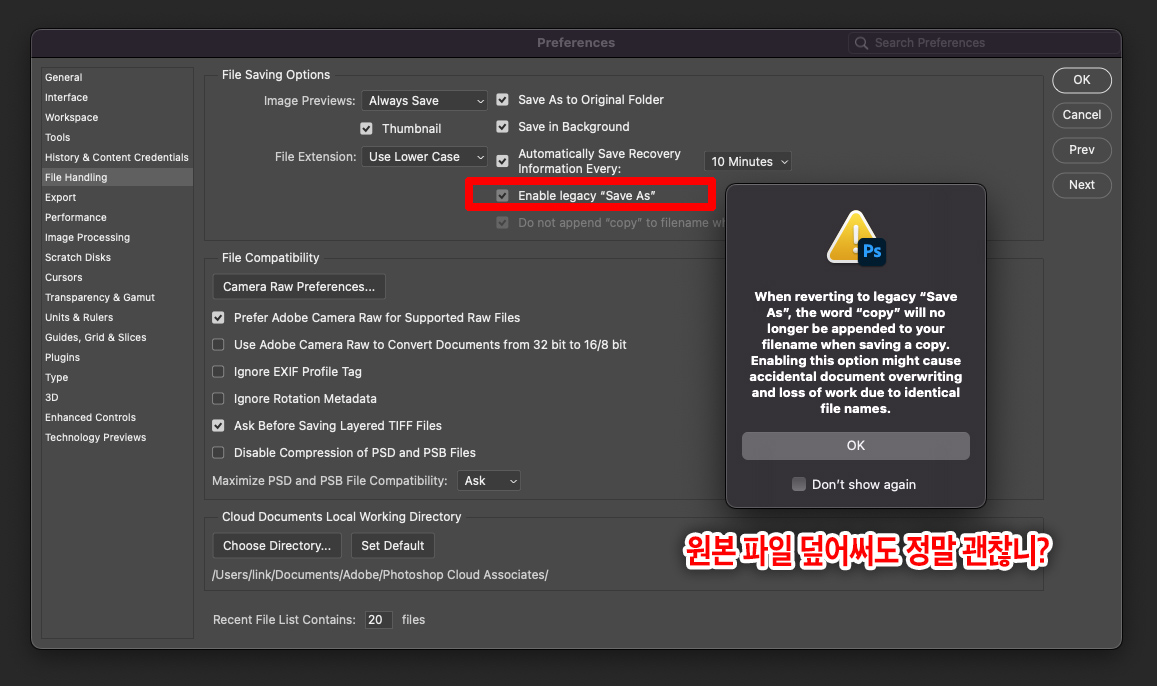Screen dimensions: 1157x686
Task: Toggle Ask Before Saving Layered TIFF Files
Action: 218,426
